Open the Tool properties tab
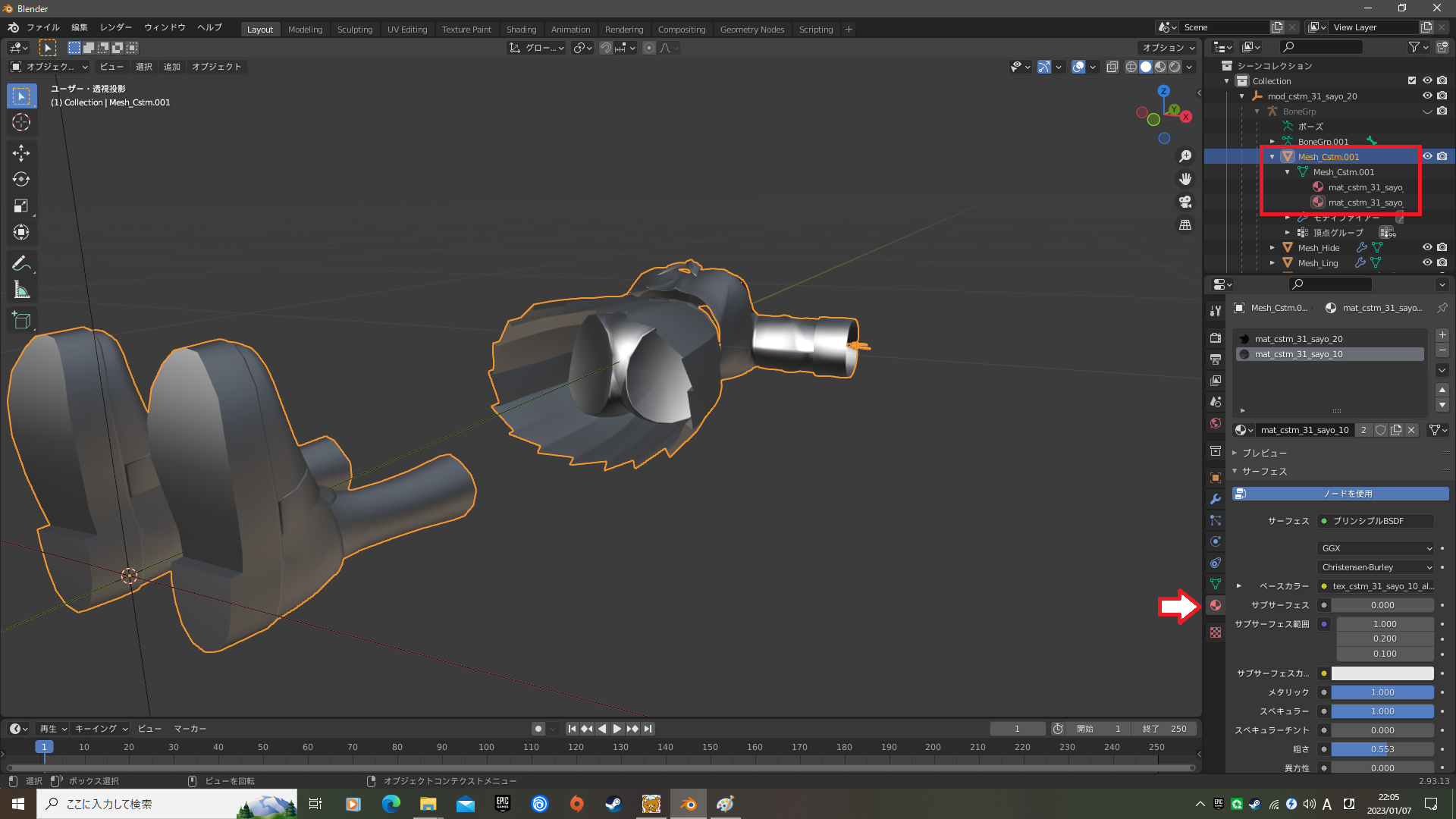This screenshot has width=1456, height=819. [x=1216, y=311]
